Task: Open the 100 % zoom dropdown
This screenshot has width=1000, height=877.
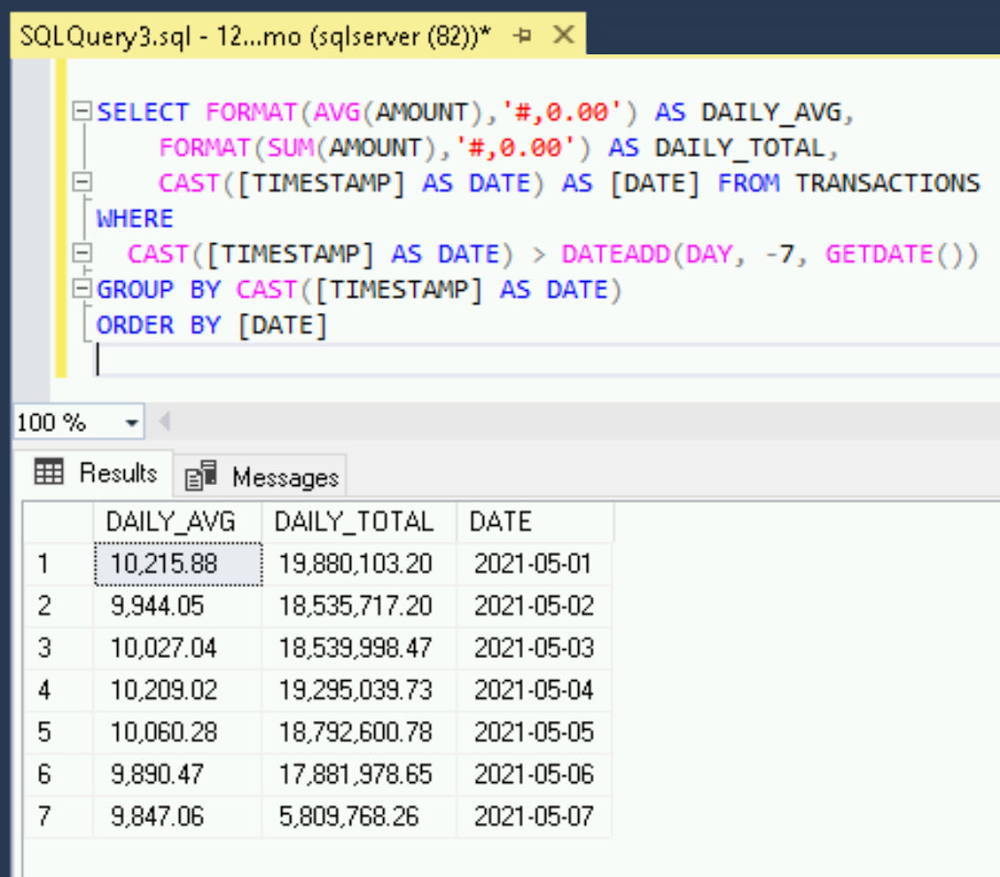Action: [x=131, y=422]
